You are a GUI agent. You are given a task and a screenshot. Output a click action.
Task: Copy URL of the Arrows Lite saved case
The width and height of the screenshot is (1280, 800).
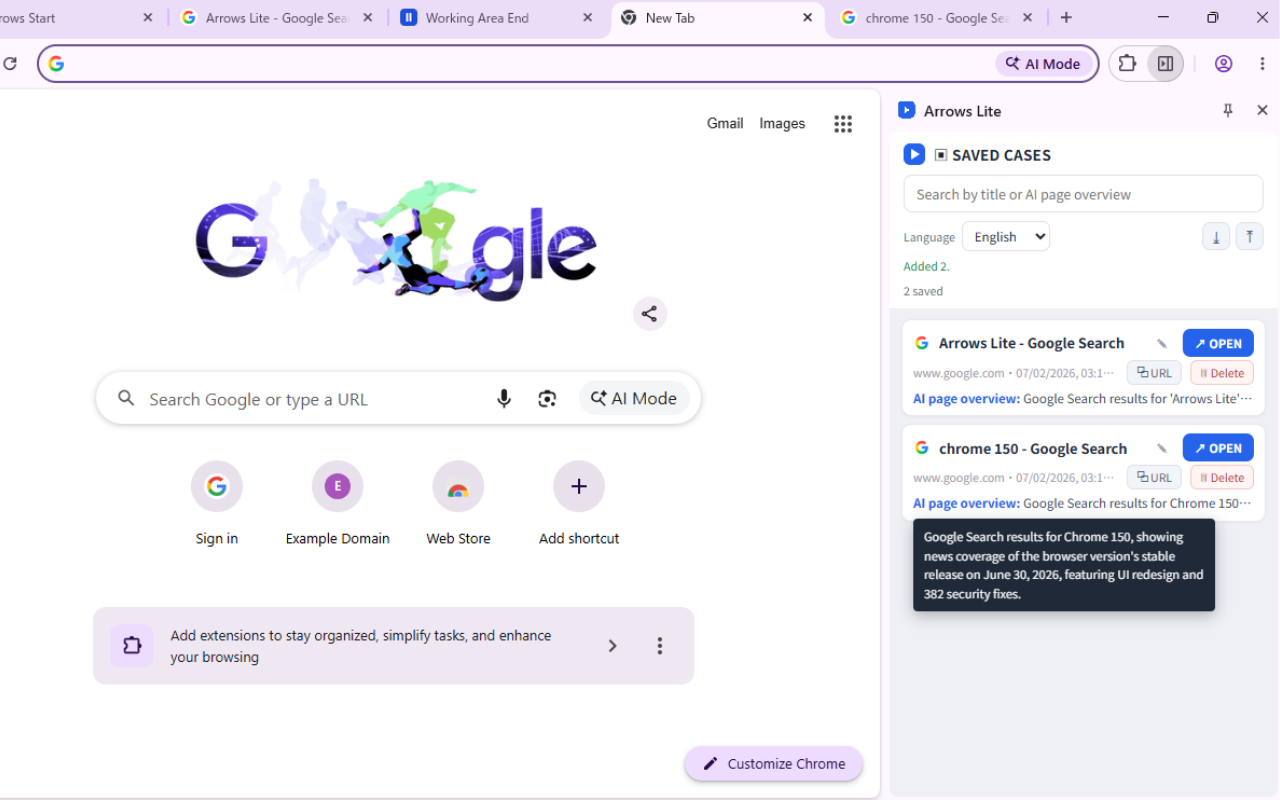[x=1154, y=373]
